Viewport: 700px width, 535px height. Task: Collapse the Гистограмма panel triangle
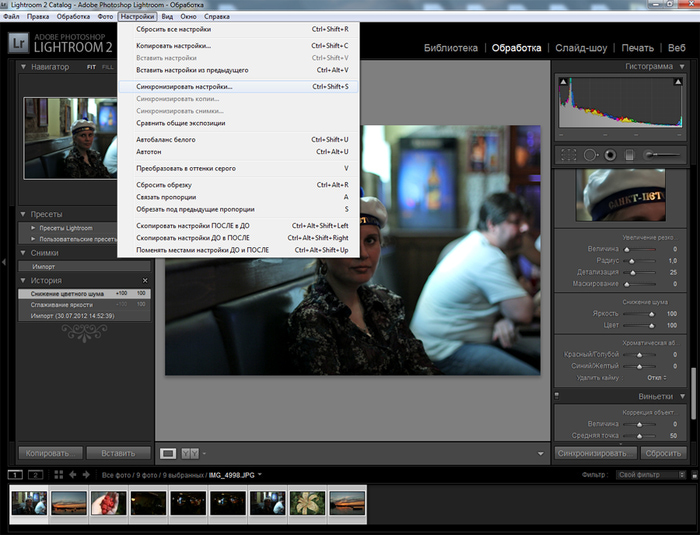pos(682,66)
